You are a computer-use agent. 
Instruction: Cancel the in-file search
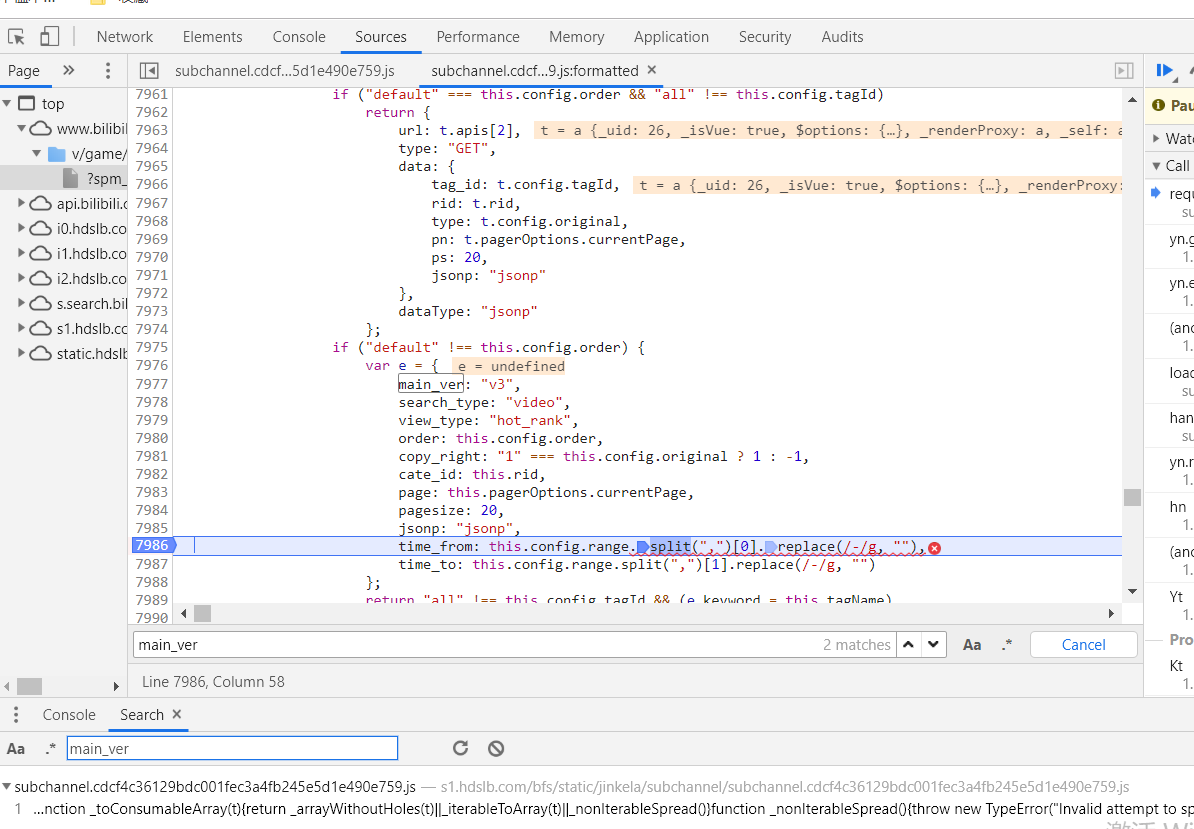tap(1084, 645)
